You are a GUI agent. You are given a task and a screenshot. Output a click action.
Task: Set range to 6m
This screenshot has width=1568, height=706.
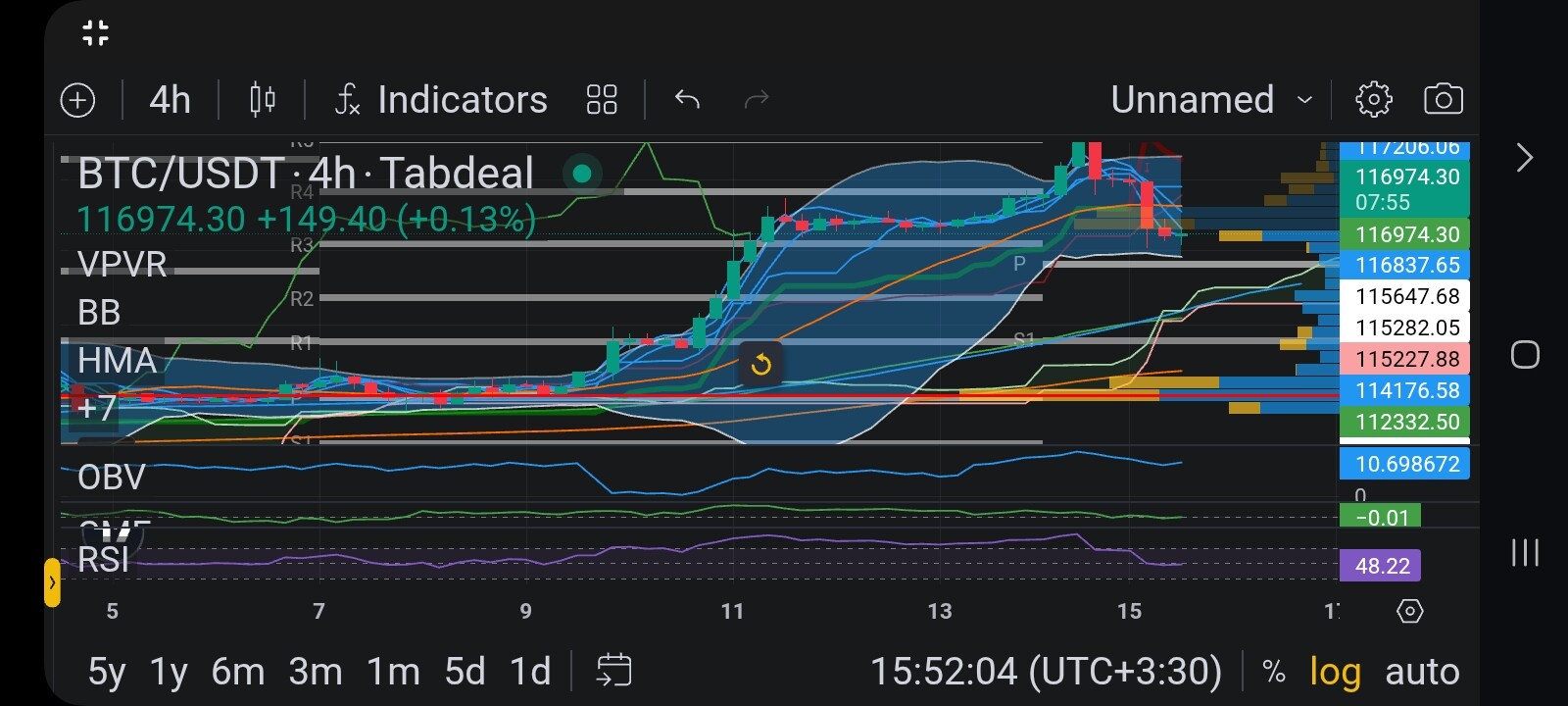238,672
